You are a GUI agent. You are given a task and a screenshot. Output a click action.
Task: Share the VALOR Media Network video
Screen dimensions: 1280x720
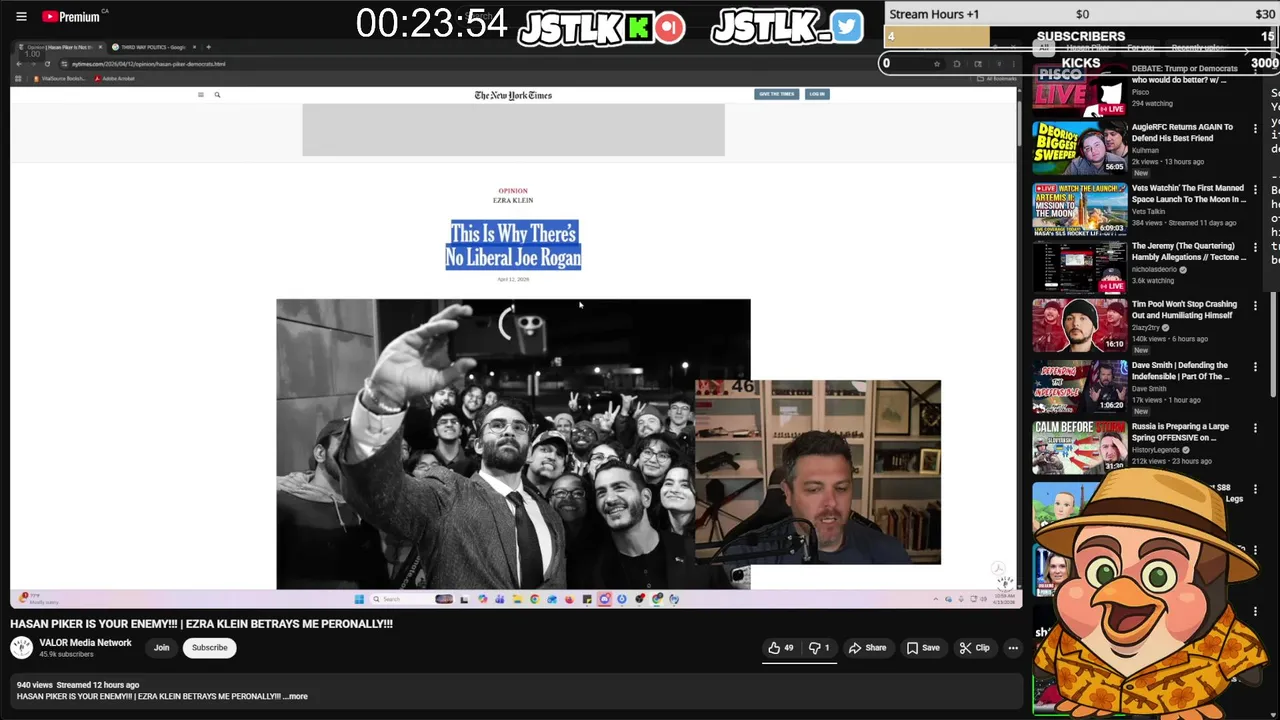[x=867, y=648]
